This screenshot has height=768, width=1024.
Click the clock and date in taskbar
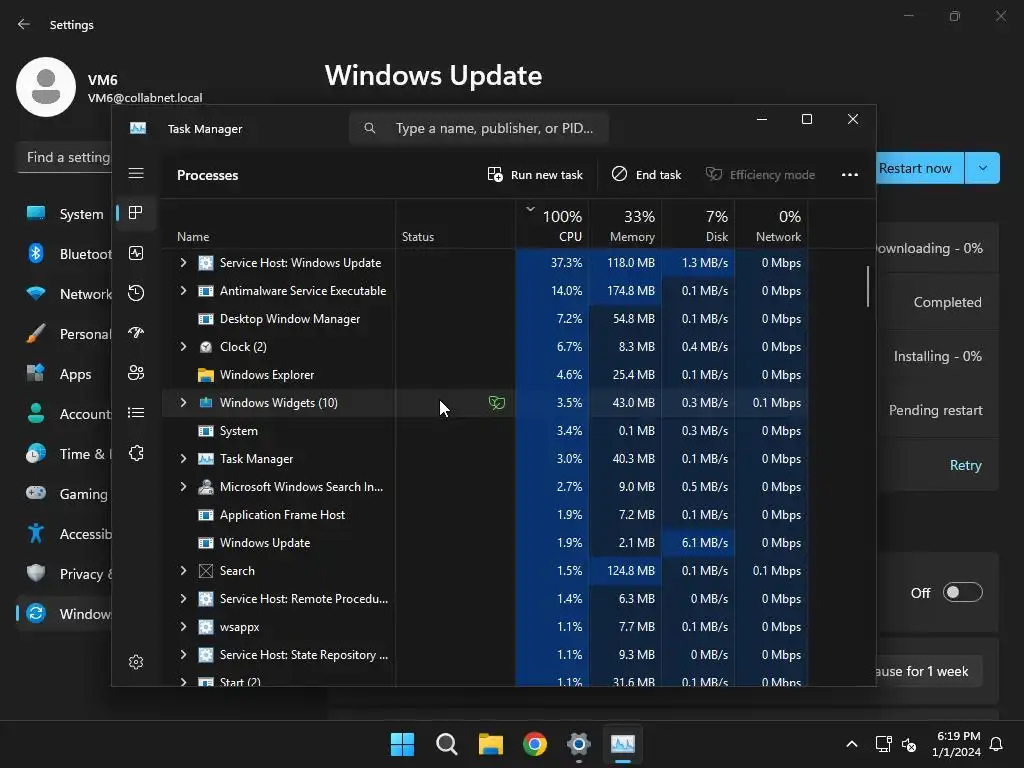[x=956, y=744]
